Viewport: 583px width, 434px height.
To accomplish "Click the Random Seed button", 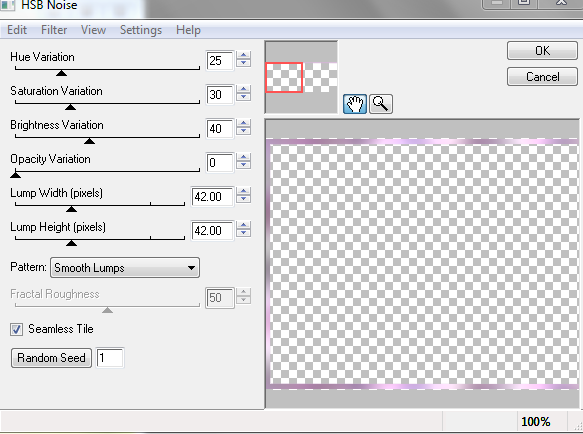I will (x=51, y=358).
